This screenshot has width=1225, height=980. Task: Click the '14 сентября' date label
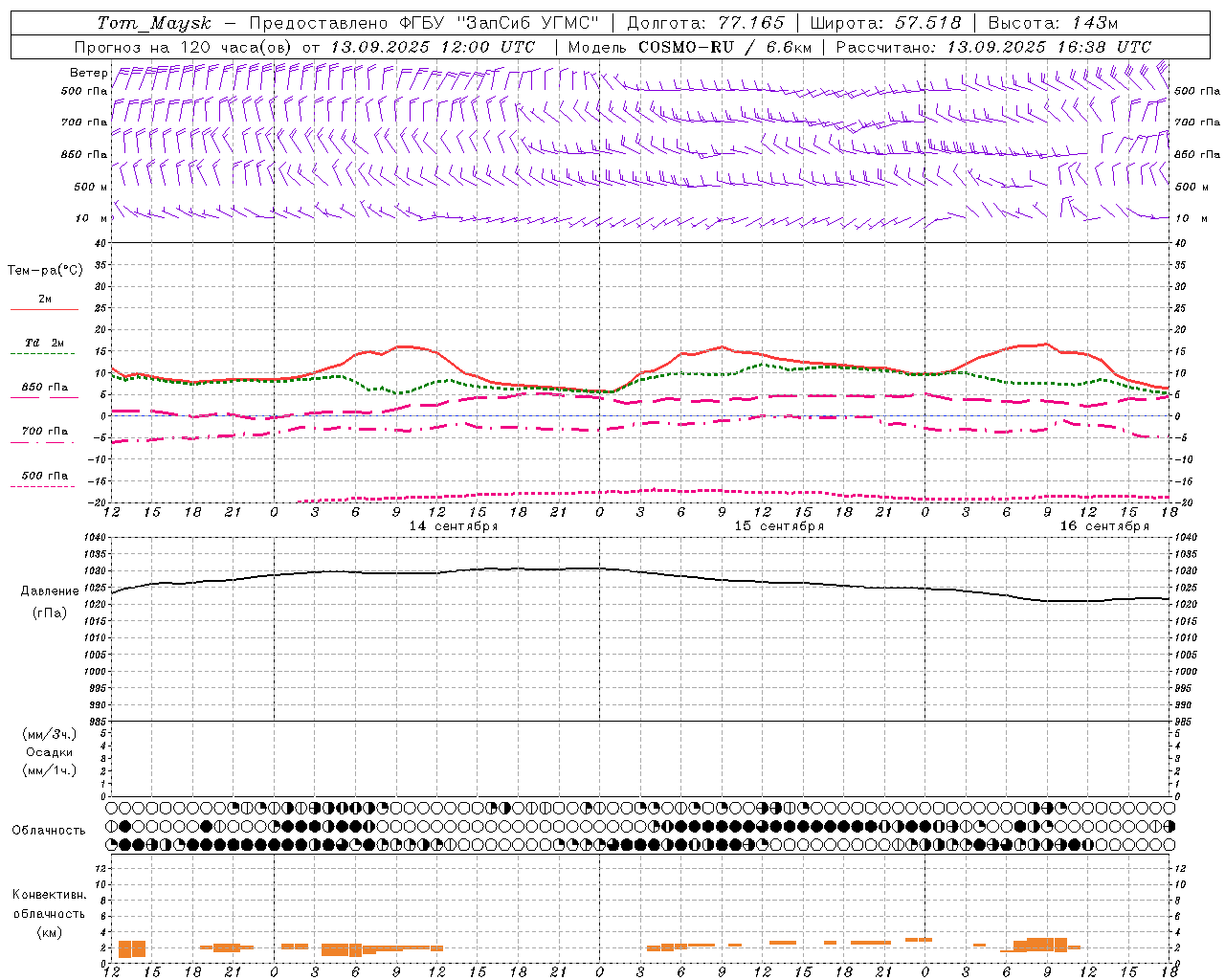(x=454, y=526)
